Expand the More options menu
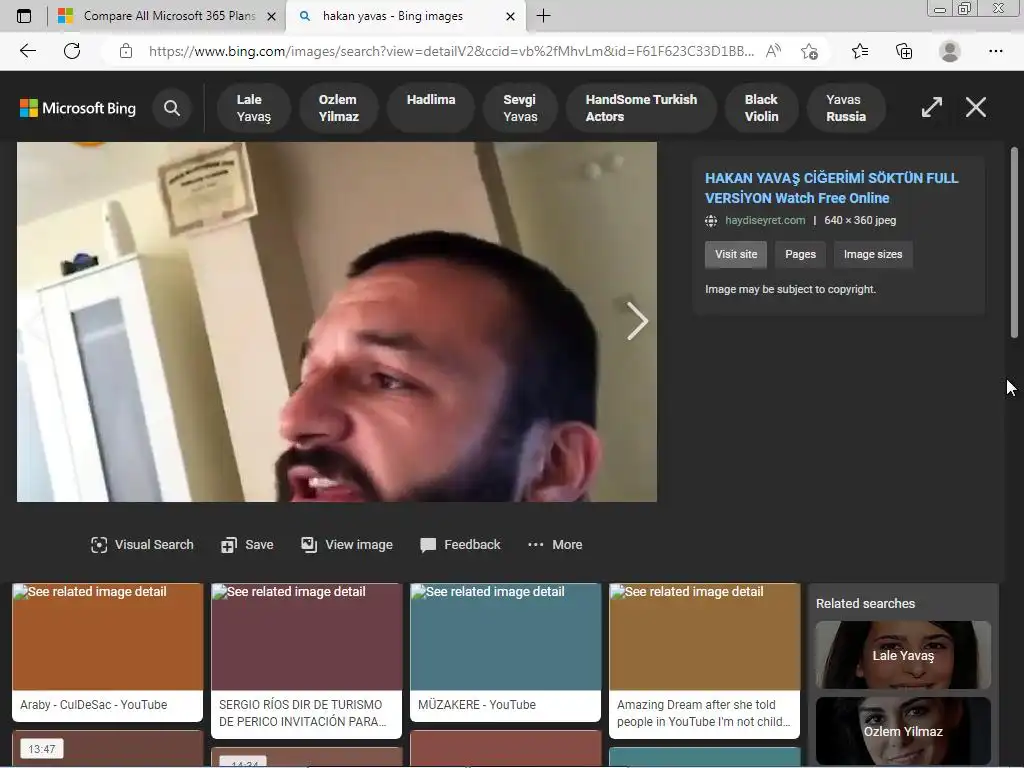This screenshot has height=768, width=1024. 555,545
